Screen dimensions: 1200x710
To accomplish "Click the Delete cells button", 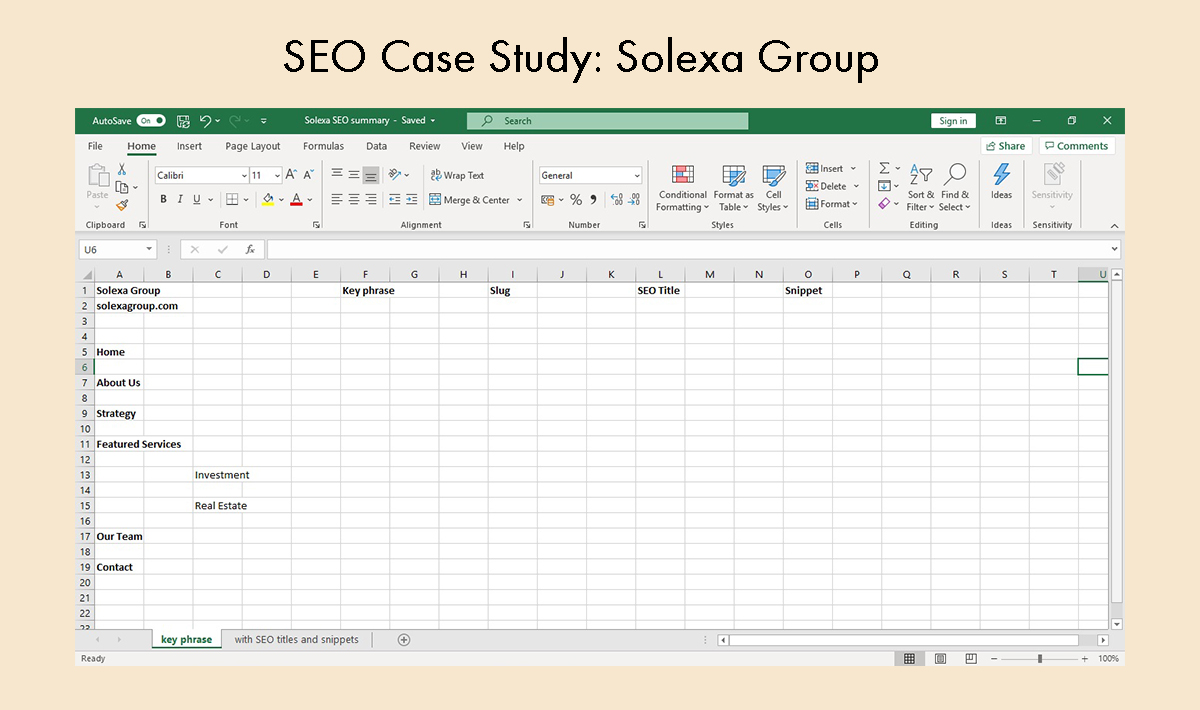I will pos(832,186).
